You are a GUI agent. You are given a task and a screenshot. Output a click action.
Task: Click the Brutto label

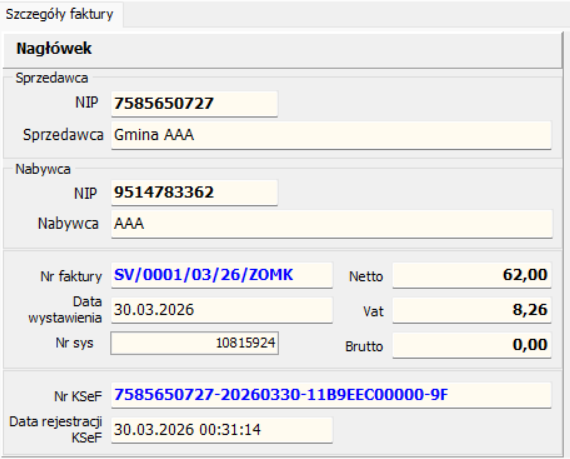[364, 347]
